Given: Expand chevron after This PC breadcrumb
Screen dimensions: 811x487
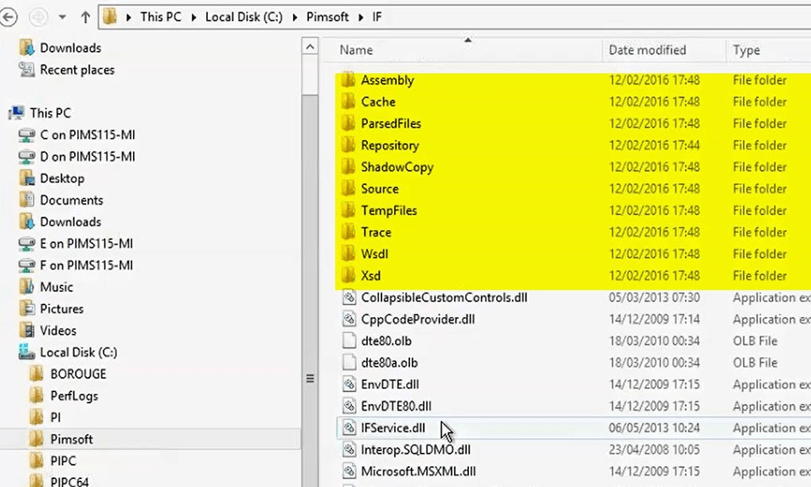Looking at the screenshot, I should pyautogui.click(x=193, y=18).
